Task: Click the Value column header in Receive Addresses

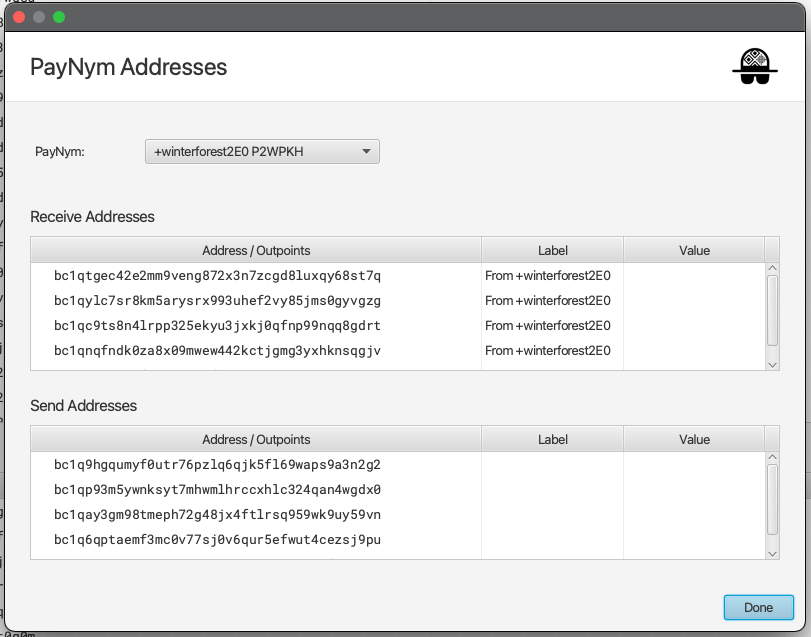Action: [x=695, y=250]
